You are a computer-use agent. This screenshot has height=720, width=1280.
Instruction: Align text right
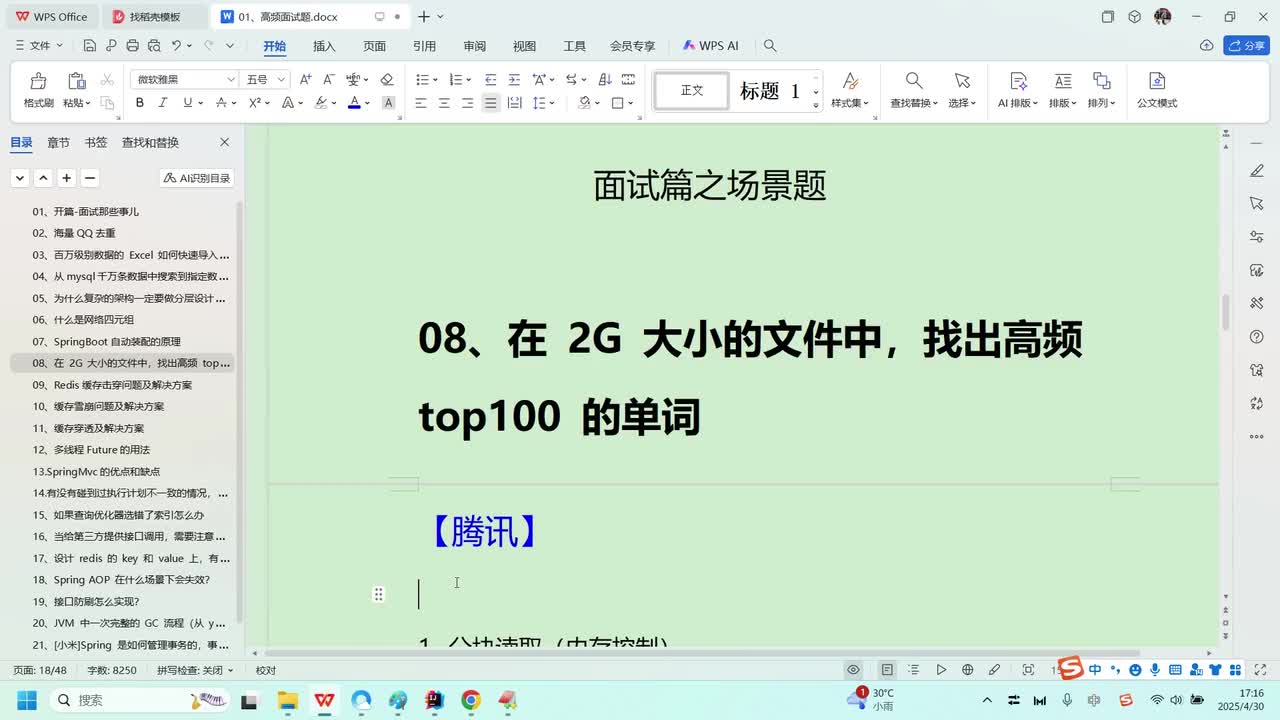[x=467, y=103]
